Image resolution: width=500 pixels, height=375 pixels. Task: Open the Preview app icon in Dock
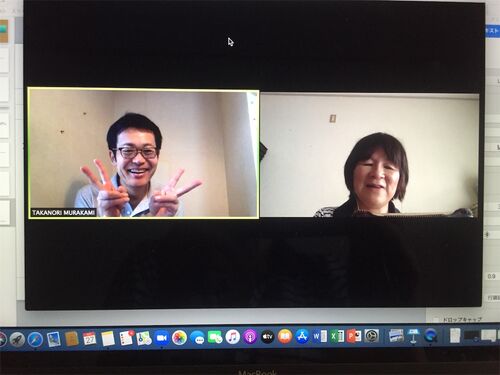click(396, 336)
